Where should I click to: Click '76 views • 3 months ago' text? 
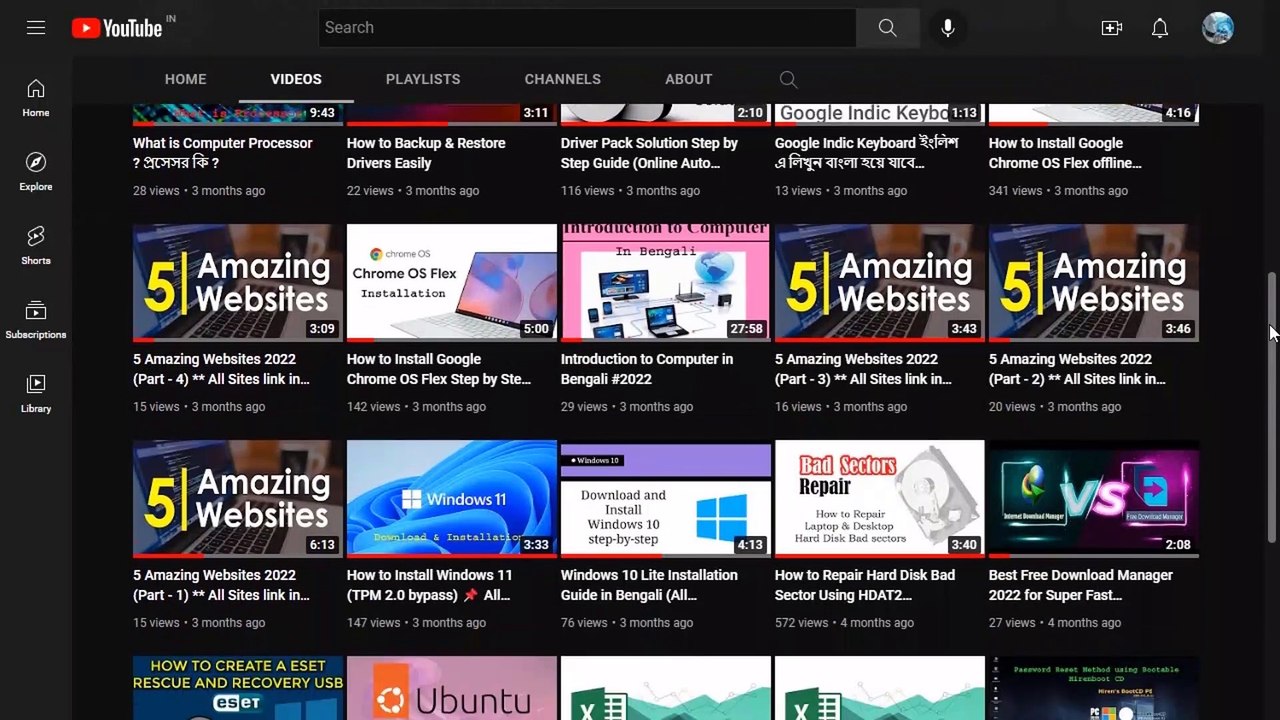click(x=627, y=623)
